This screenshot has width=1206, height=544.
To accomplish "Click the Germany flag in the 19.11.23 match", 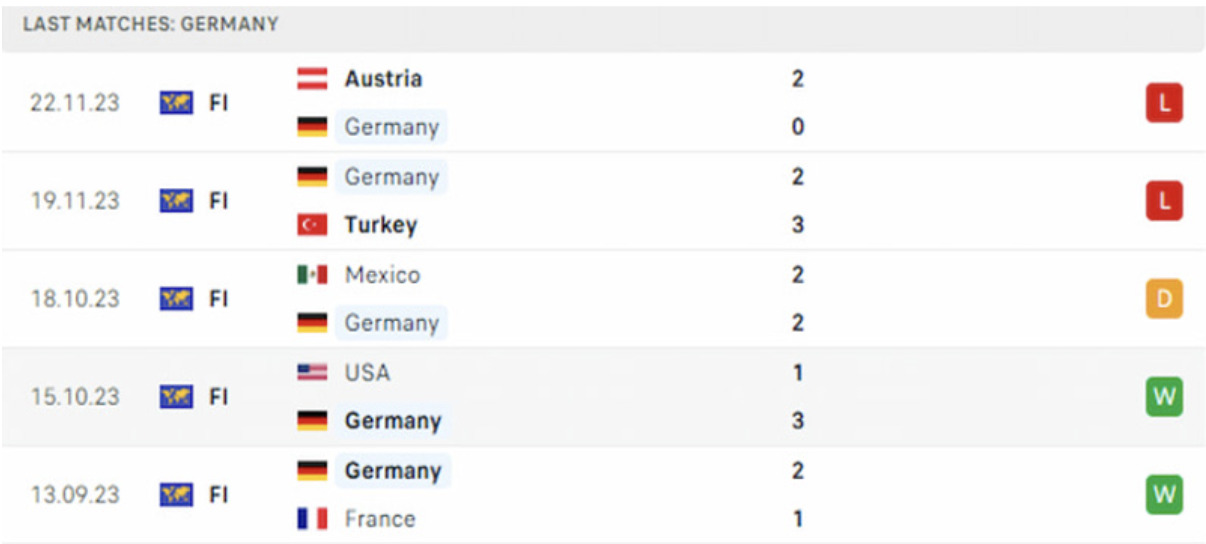I will [x=312, y=177].
